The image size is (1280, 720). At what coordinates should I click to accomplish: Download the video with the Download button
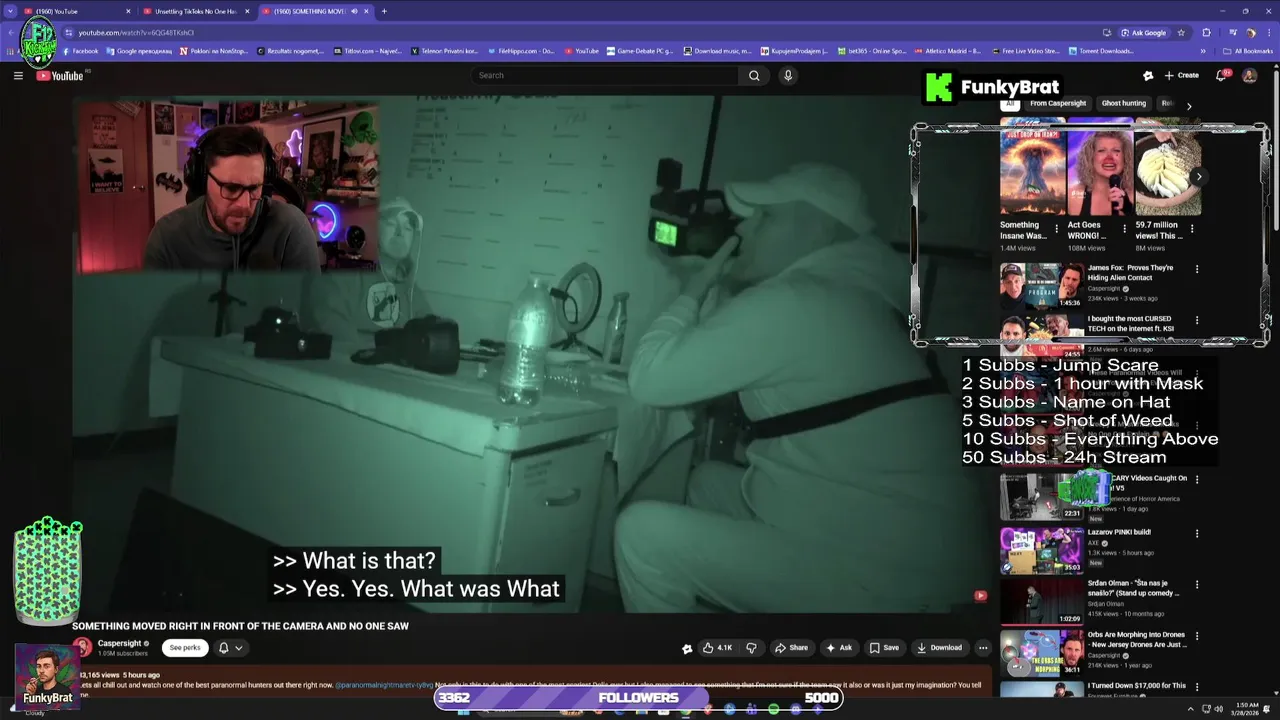tap(939, 647)
